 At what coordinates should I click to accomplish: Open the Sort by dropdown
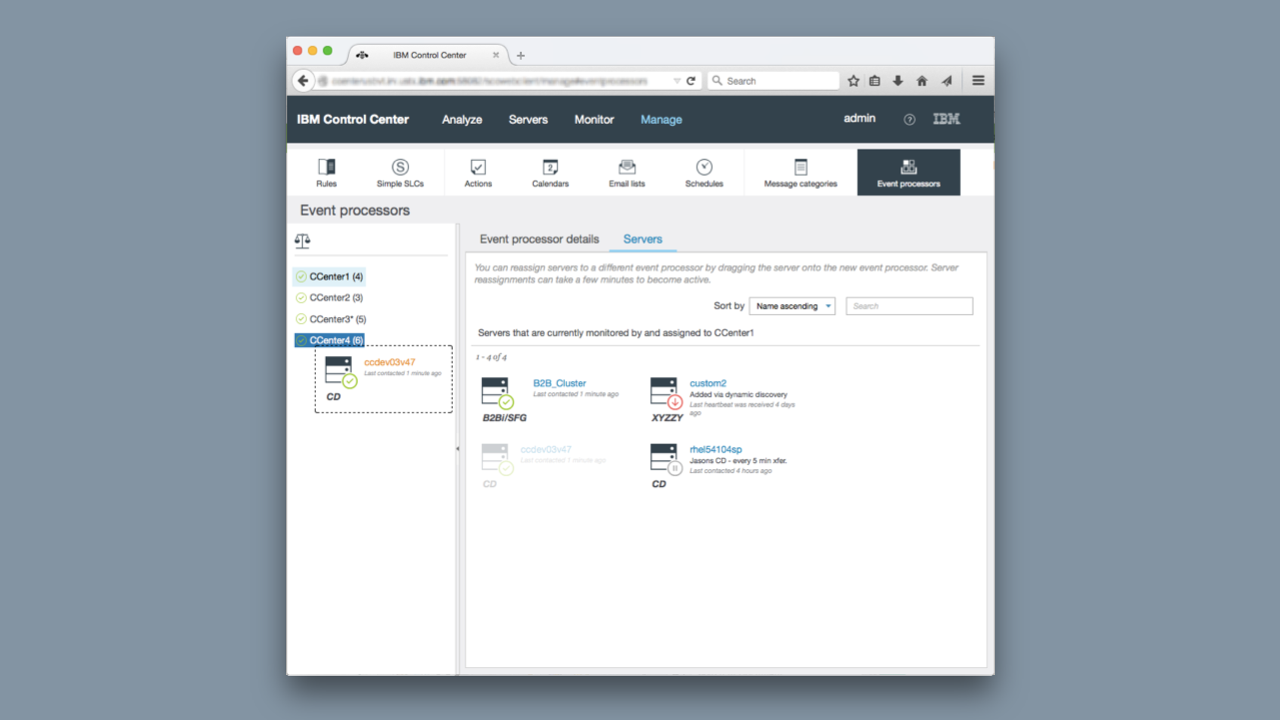tap(792, 306)
